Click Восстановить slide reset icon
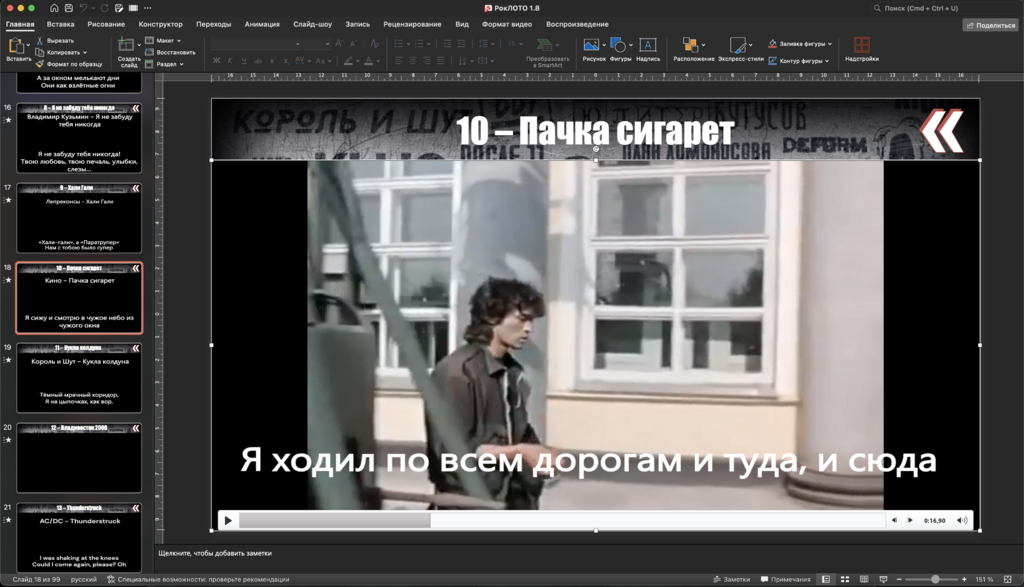The image size is (1024, 587). (149, 52)
